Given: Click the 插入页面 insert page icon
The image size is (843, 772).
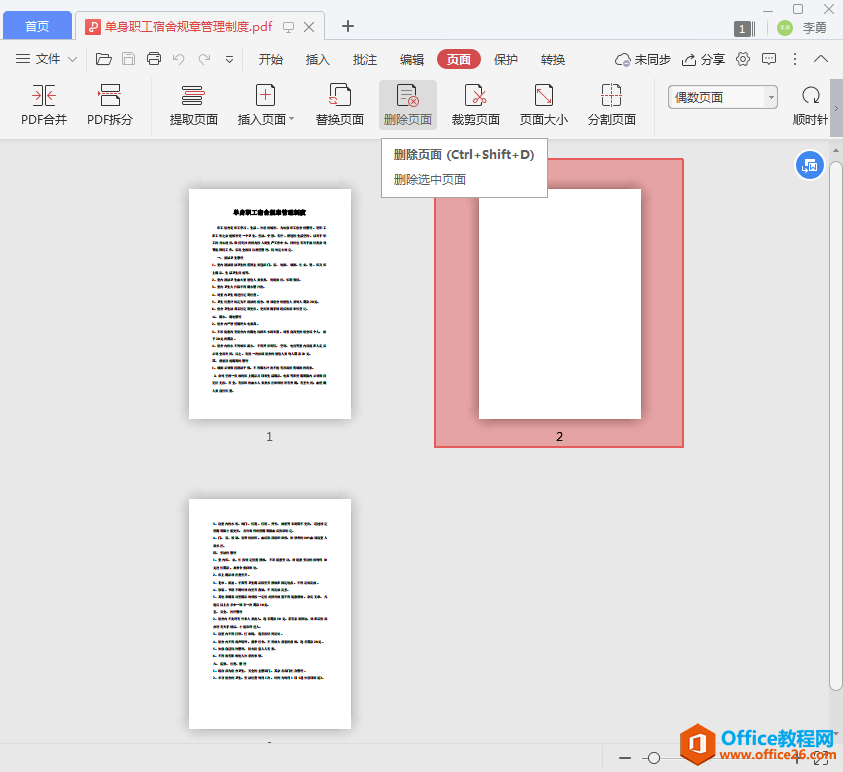Looking at the screenshot, I should point(265,96).
